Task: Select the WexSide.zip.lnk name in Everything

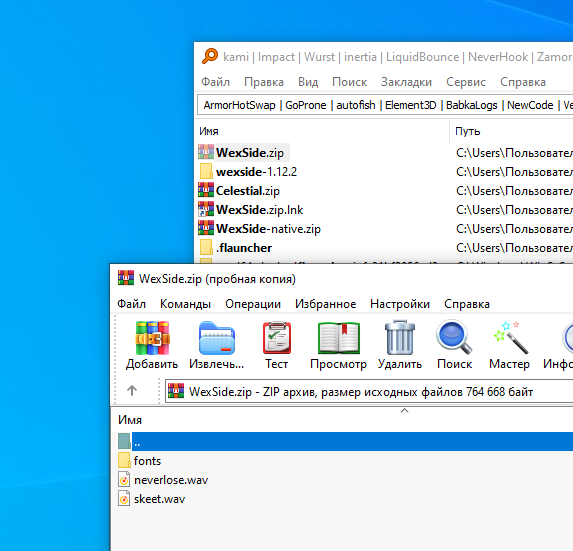Action: tap(259, 210)
